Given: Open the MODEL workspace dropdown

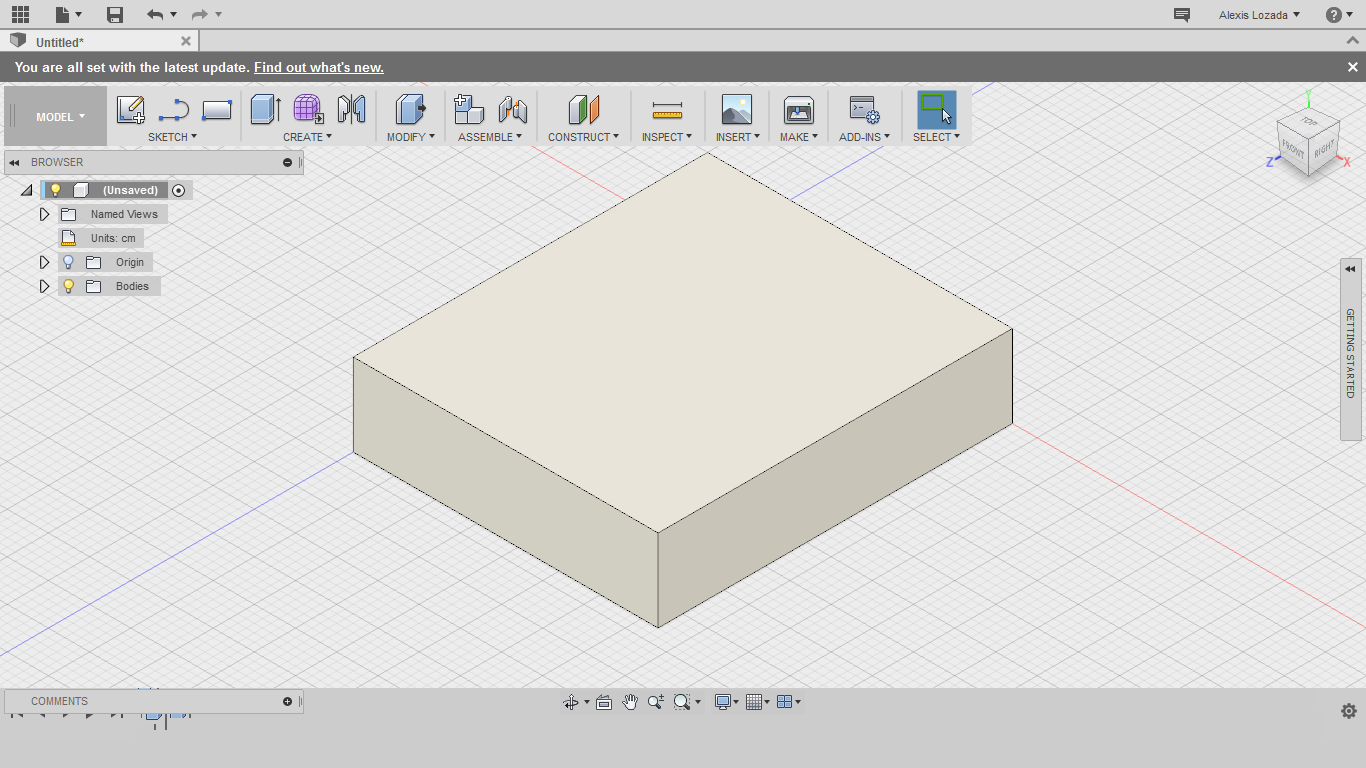Looking at the screenshot, I should (x=60, y=117).
